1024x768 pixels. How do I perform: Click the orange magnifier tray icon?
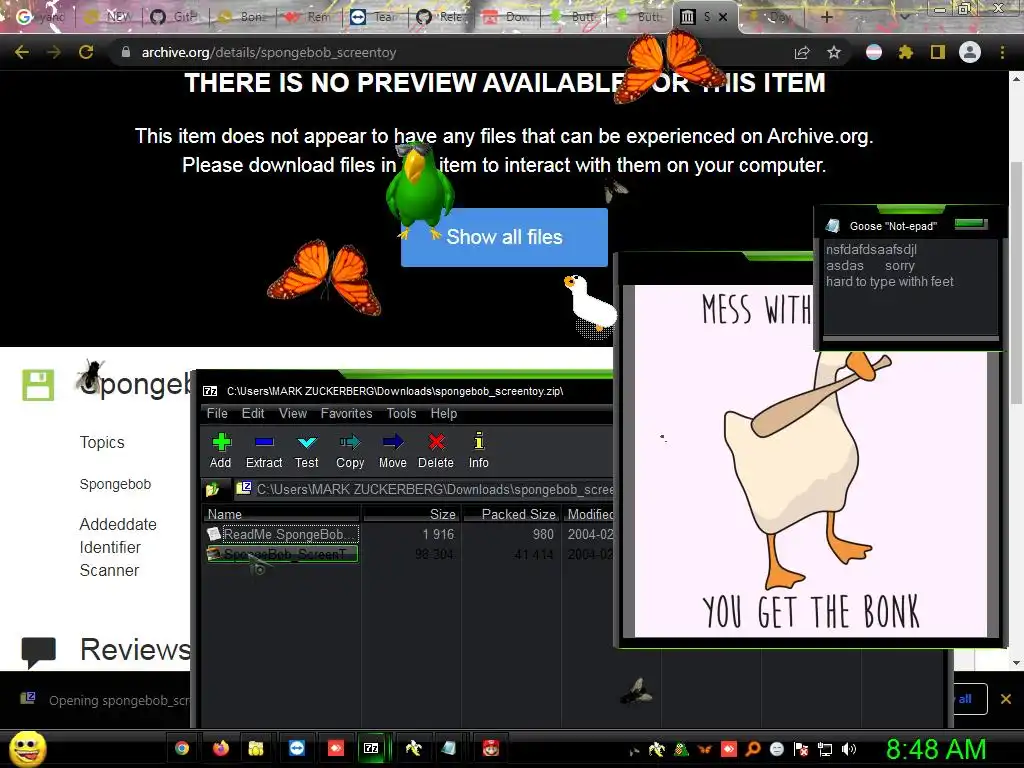pos(753,749)
